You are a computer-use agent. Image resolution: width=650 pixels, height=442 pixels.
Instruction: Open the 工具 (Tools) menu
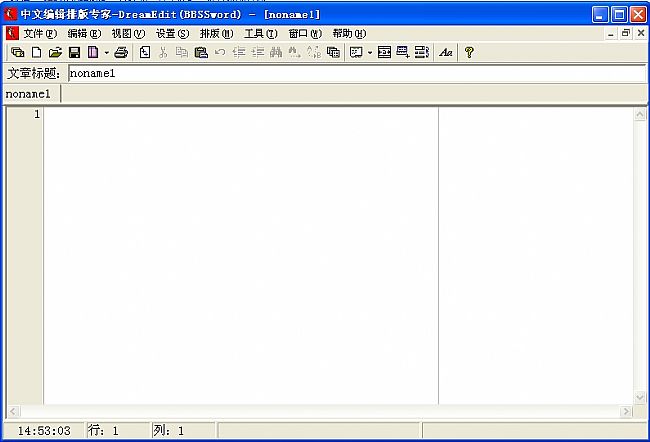coord(261,33)
